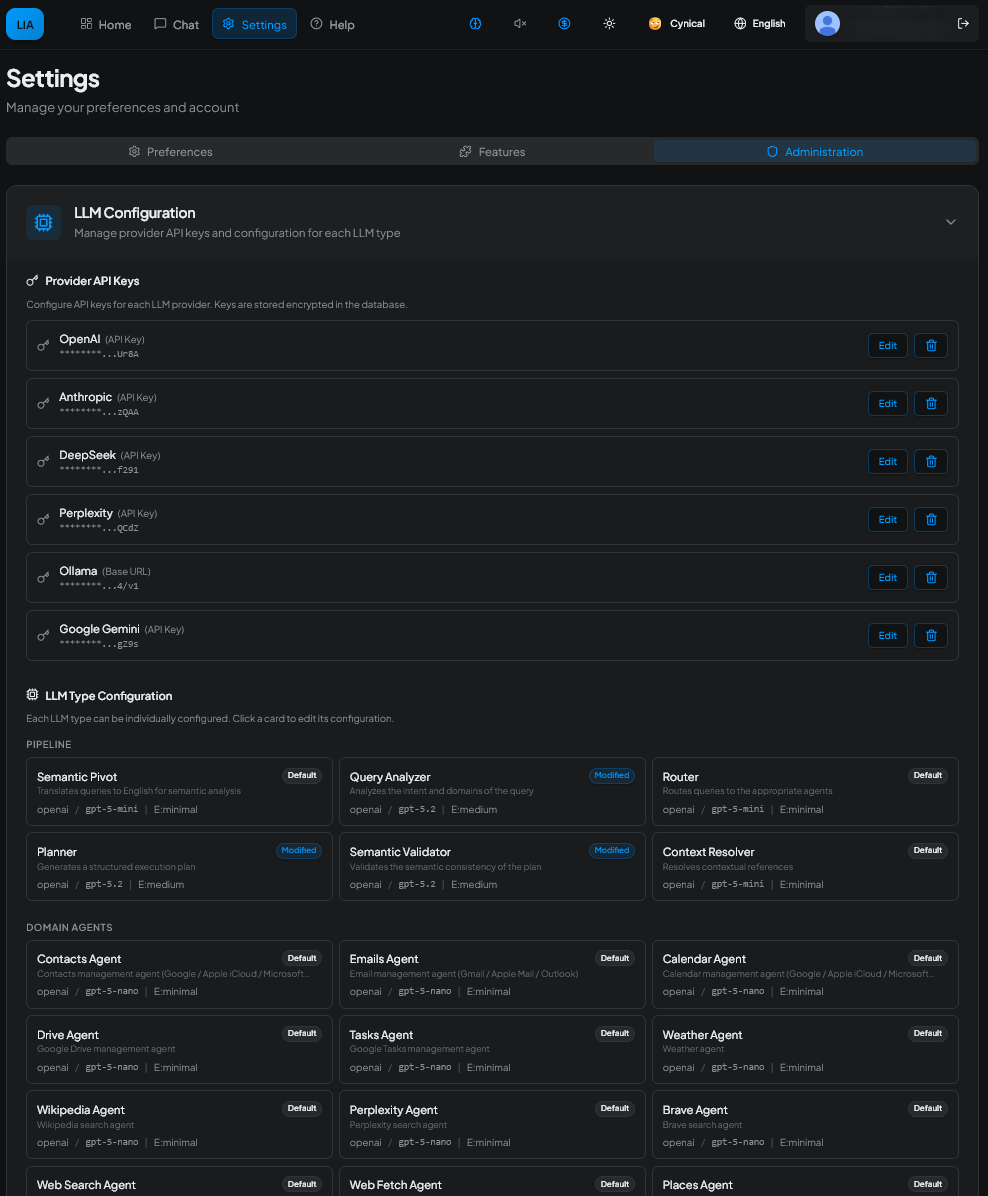Delete the DeepSeek API key via trash icon
988x1196 pixels.
[930, 461]
